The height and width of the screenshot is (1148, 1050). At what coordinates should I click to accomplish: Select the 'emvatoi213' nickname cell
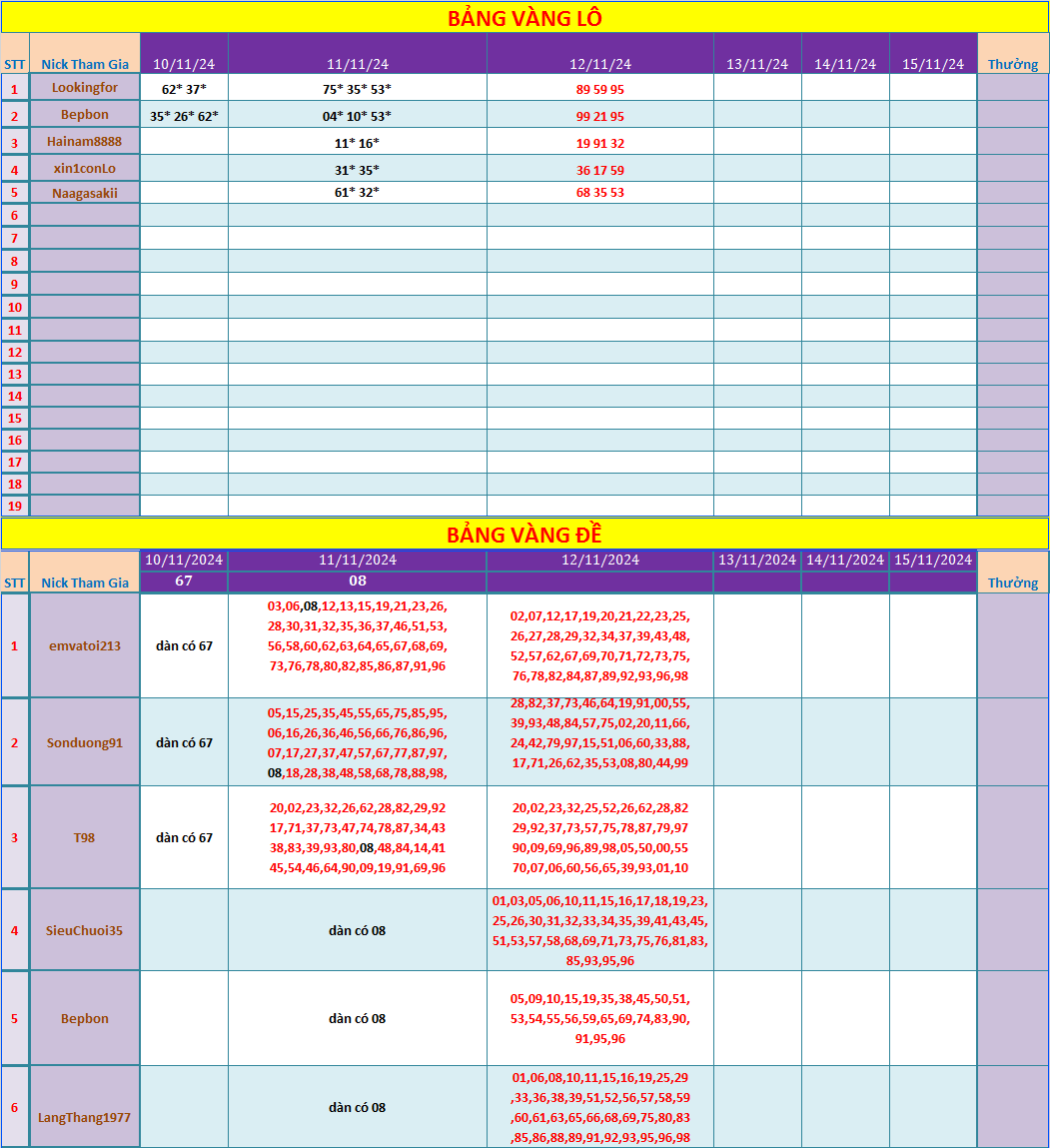coord(85,645)
